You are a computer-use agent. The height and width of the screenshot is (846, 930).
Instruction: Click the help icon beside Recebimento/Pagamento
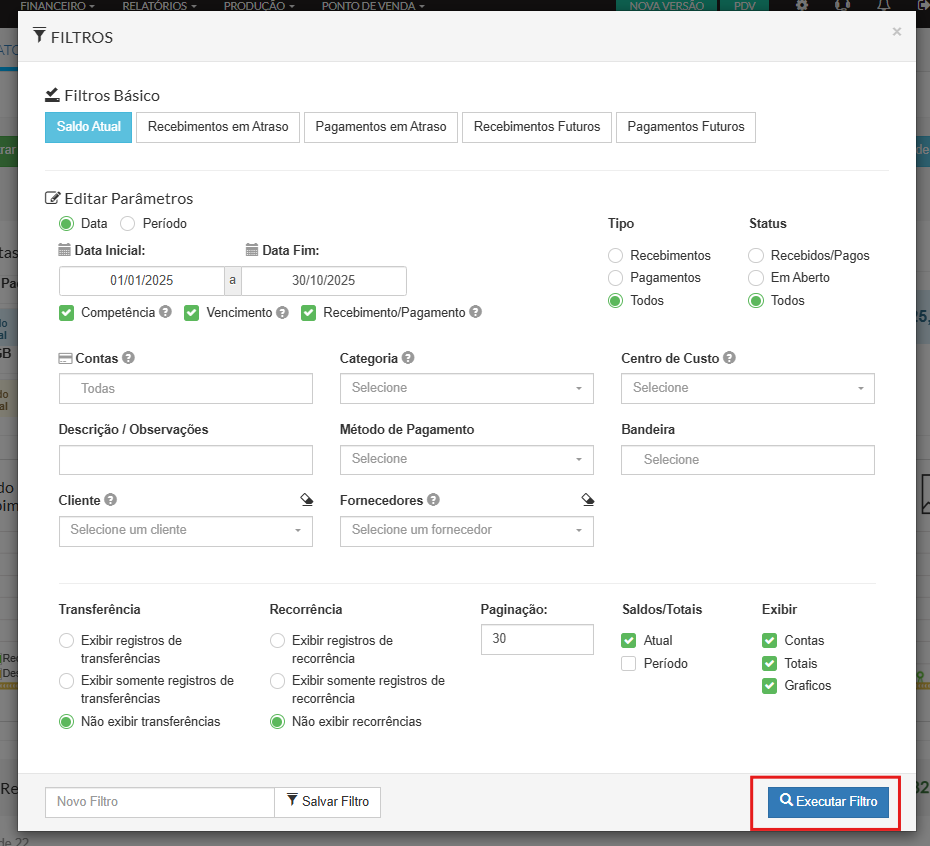[x=476, y=312]
